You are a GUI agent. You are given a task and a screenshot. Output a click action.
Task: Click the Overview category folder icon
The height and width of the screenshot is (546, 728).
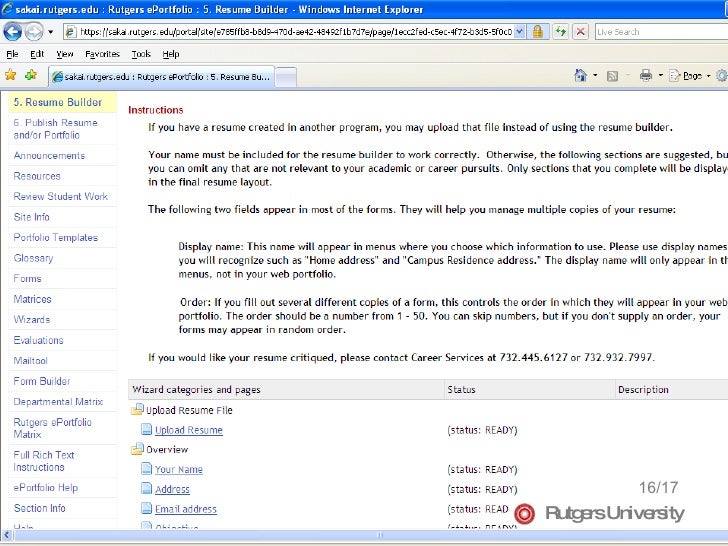click(x=137, y=449)
